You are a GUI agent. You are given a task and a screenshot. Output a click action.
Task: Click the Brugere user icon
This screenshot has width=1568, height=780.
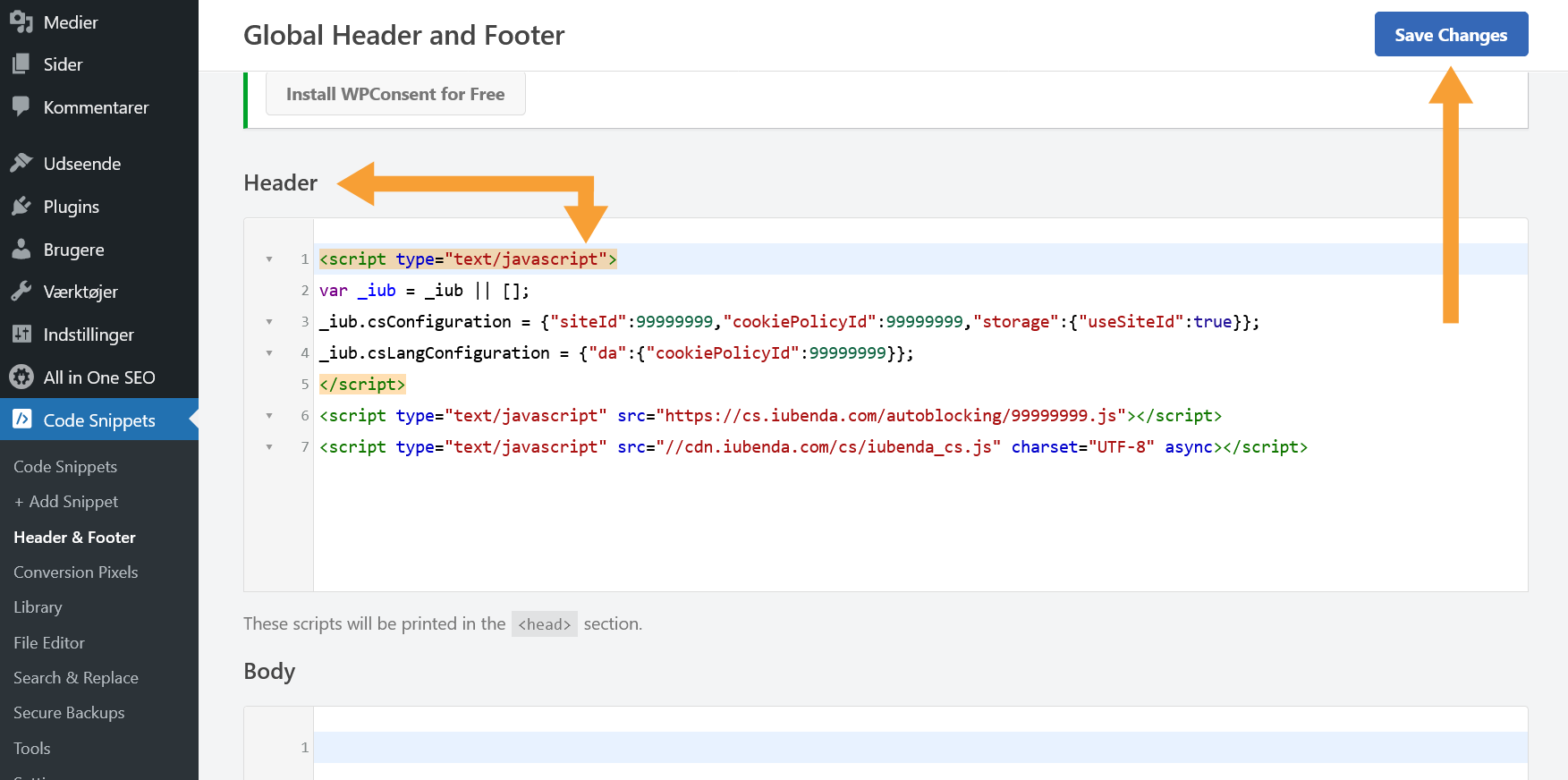pyautogui.click(x=21, y=250)
